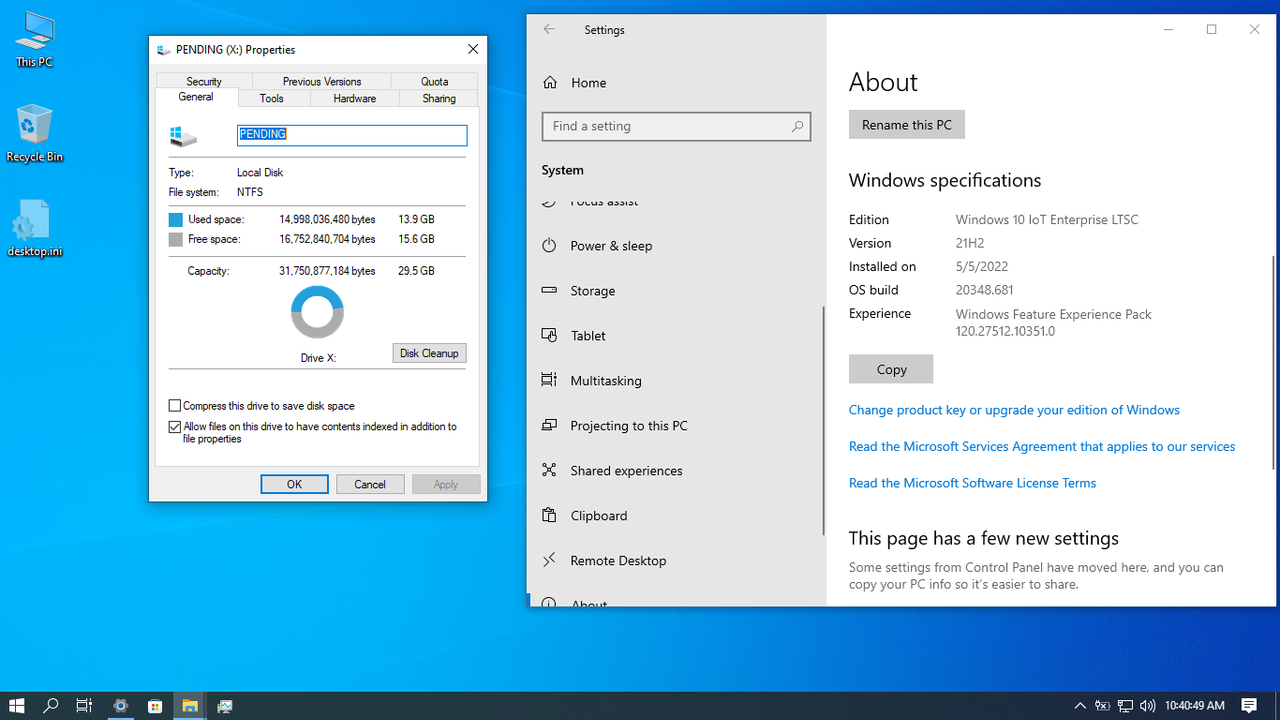Screen dimensions: 1280x720
Task: Click Settings sidebar scrollbar
Action: 824,420
